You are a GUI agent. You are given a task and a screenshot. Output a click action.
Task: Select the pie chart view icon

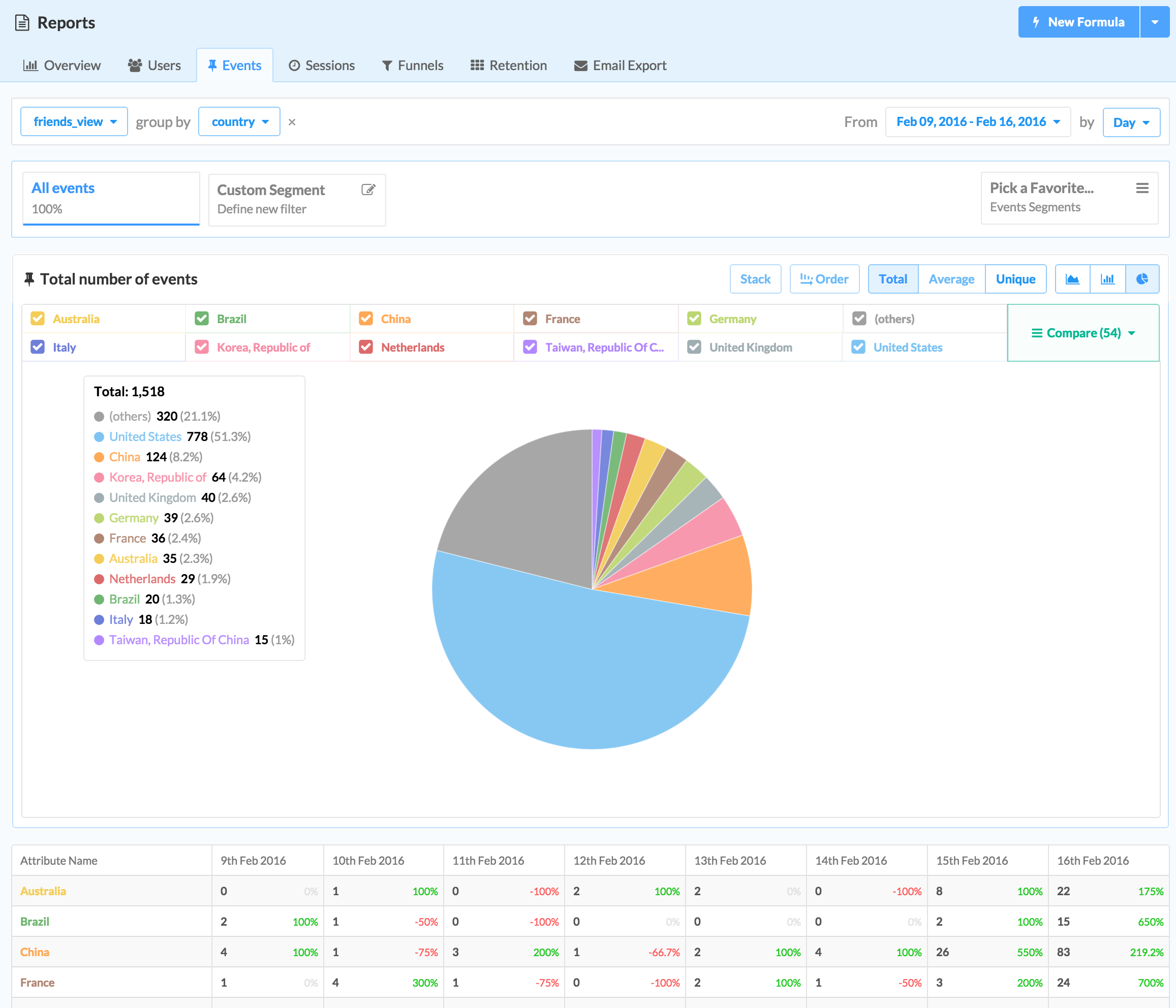click(x=1142, y=279)
